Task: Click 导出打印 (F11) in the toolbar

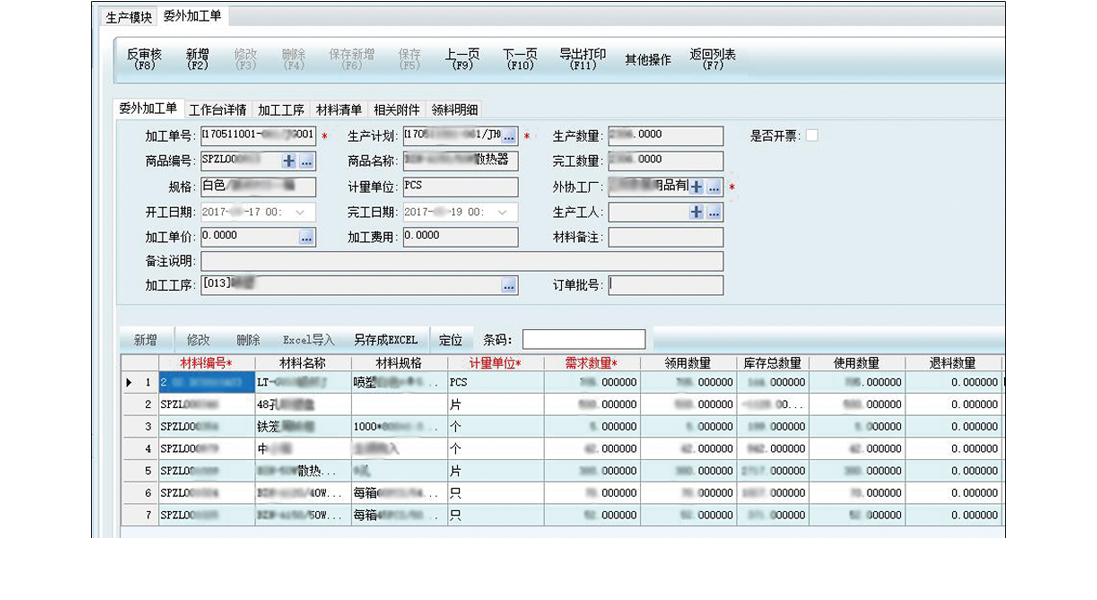Action: pos(582,59)
